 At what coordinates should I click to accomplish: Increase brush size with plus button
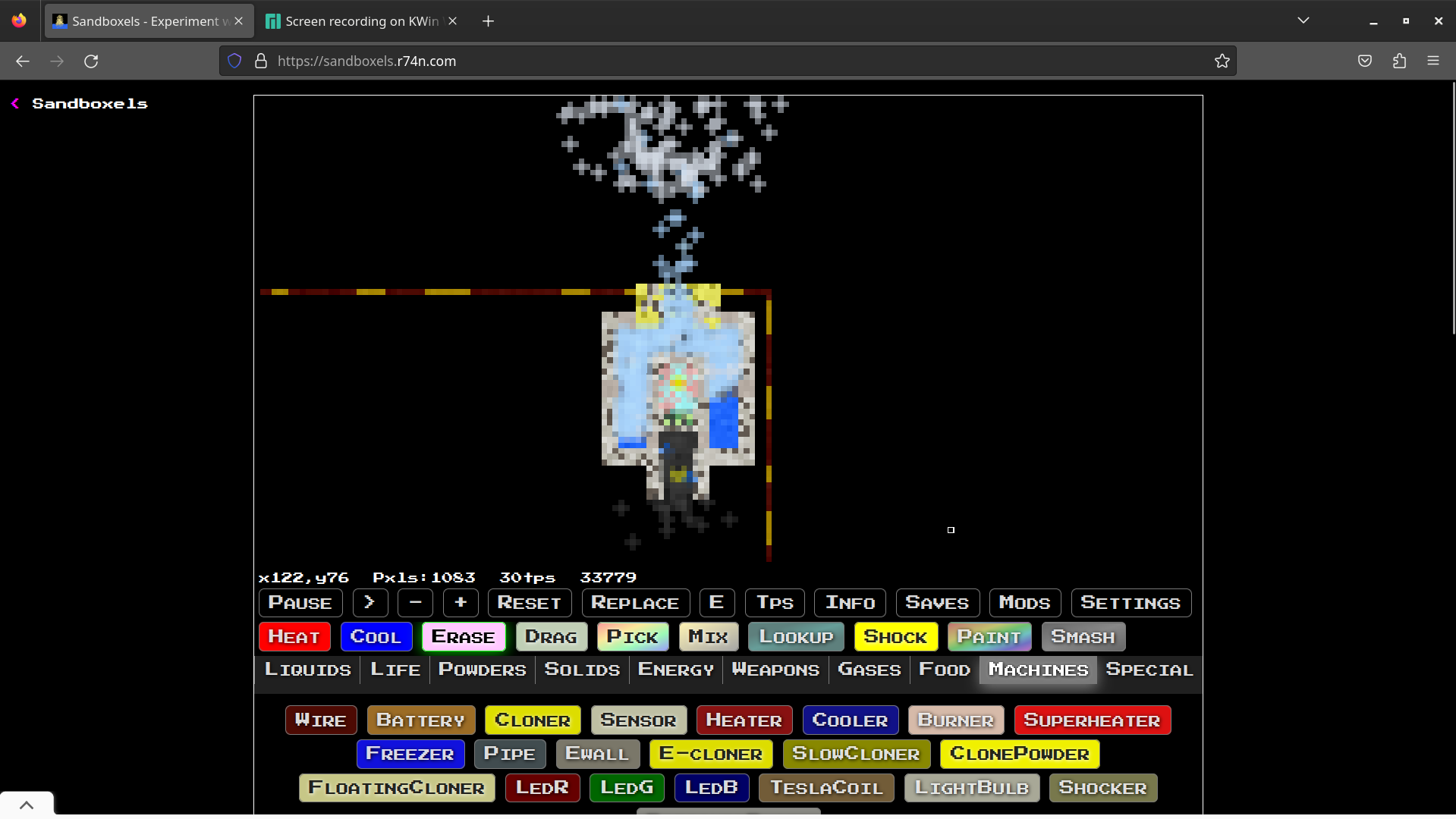click(461, 603)
